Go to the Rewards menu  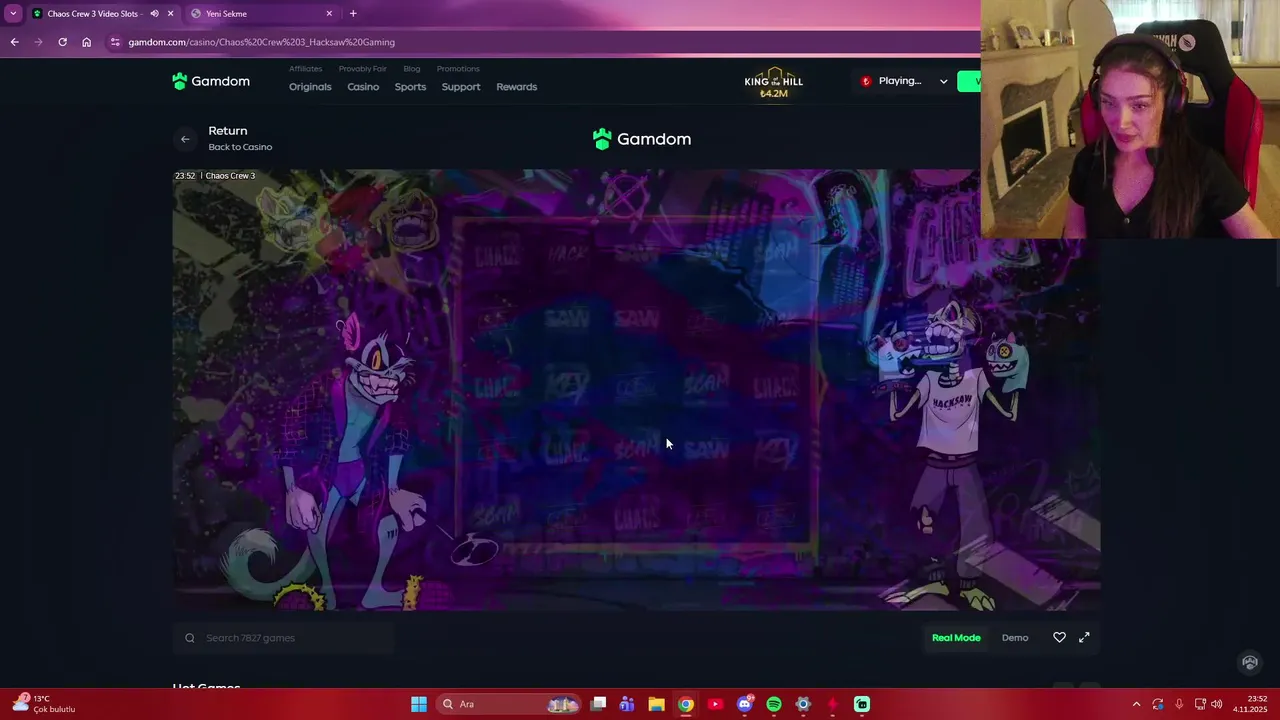pos(517,87)
